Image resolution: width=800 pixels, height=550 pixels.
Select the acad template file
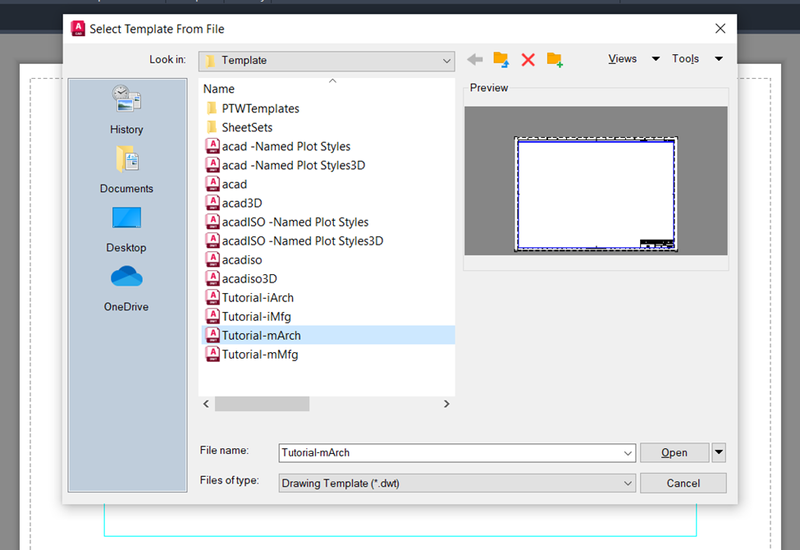(x=227, y=184)
